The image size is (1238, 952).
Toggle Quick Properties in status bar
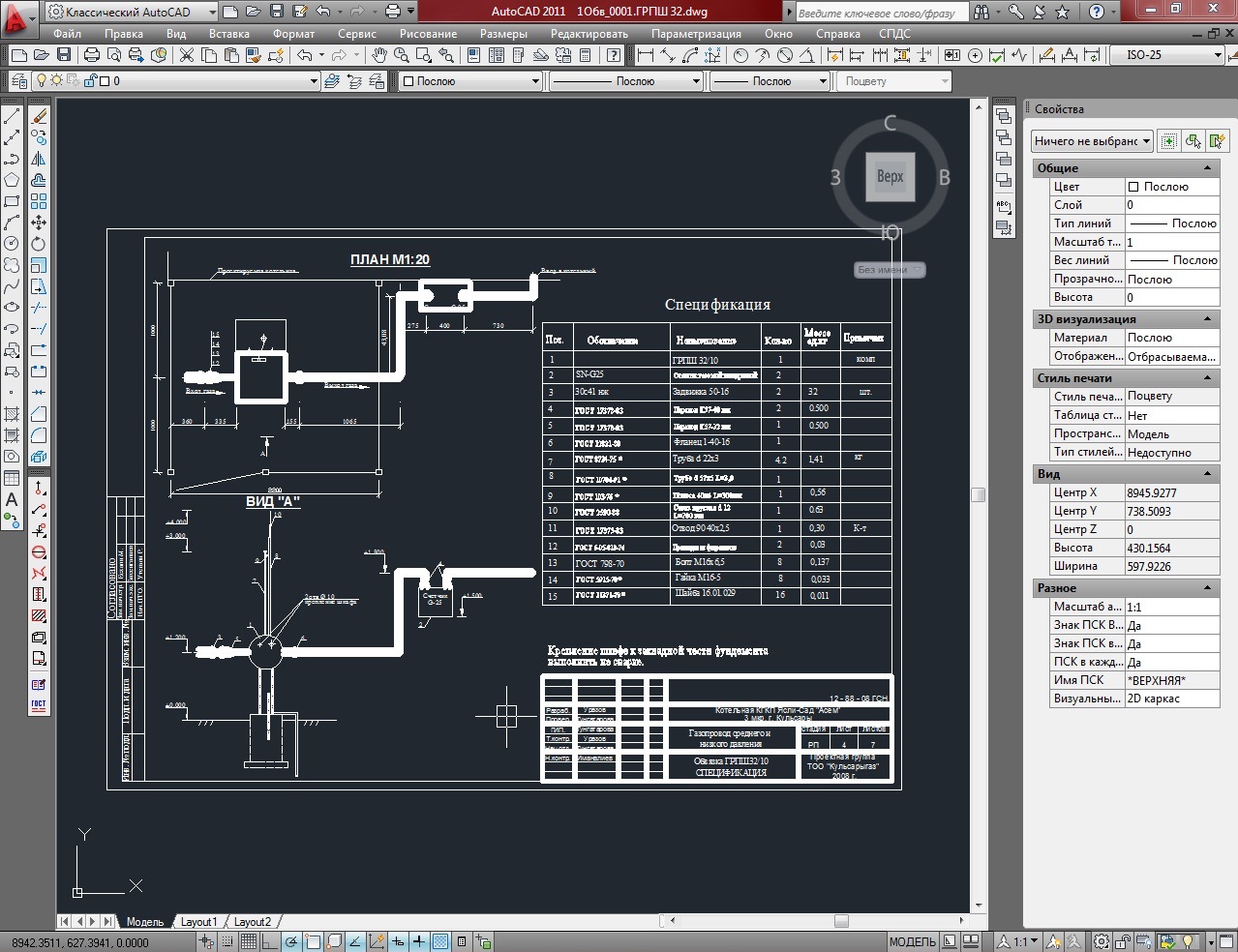click(462, 941)
